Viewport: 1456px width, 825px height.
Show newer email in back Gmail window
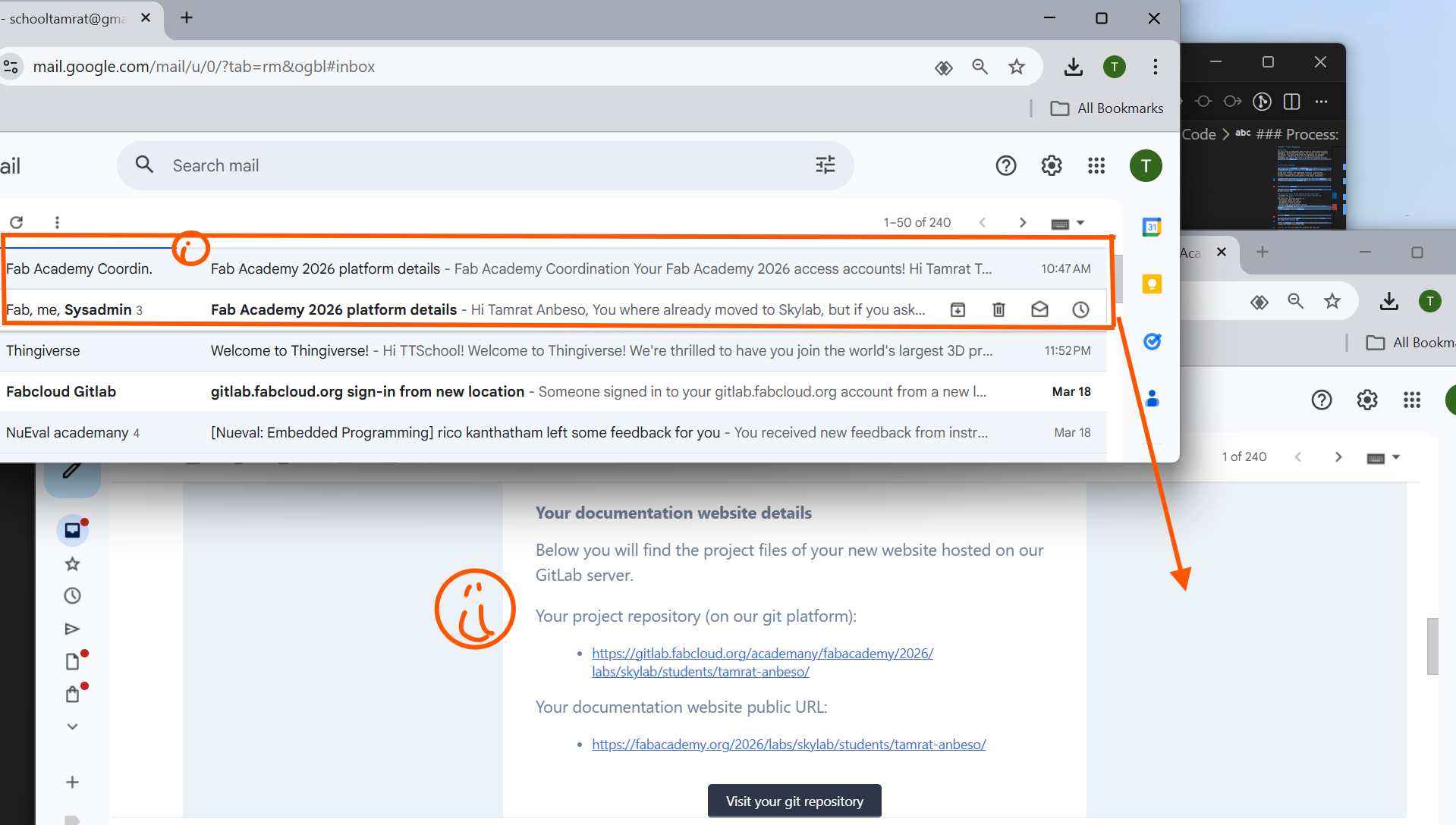click(x=1298, y=456)
